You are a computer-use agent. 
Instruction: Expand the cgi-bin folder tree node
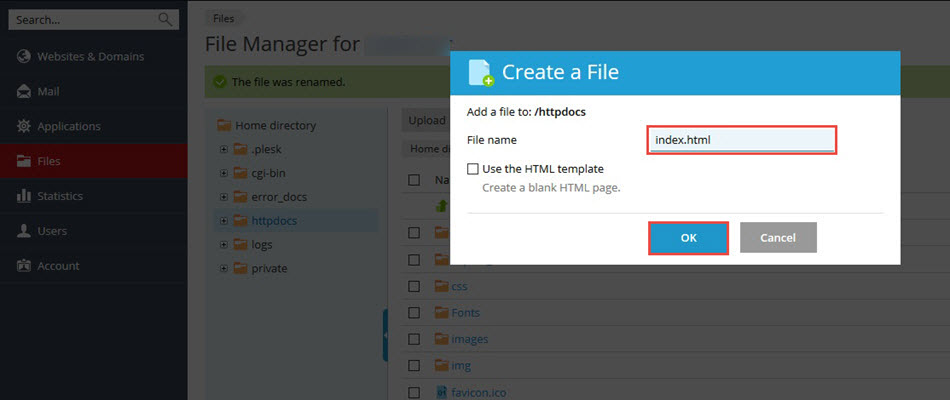coord(223,173)
